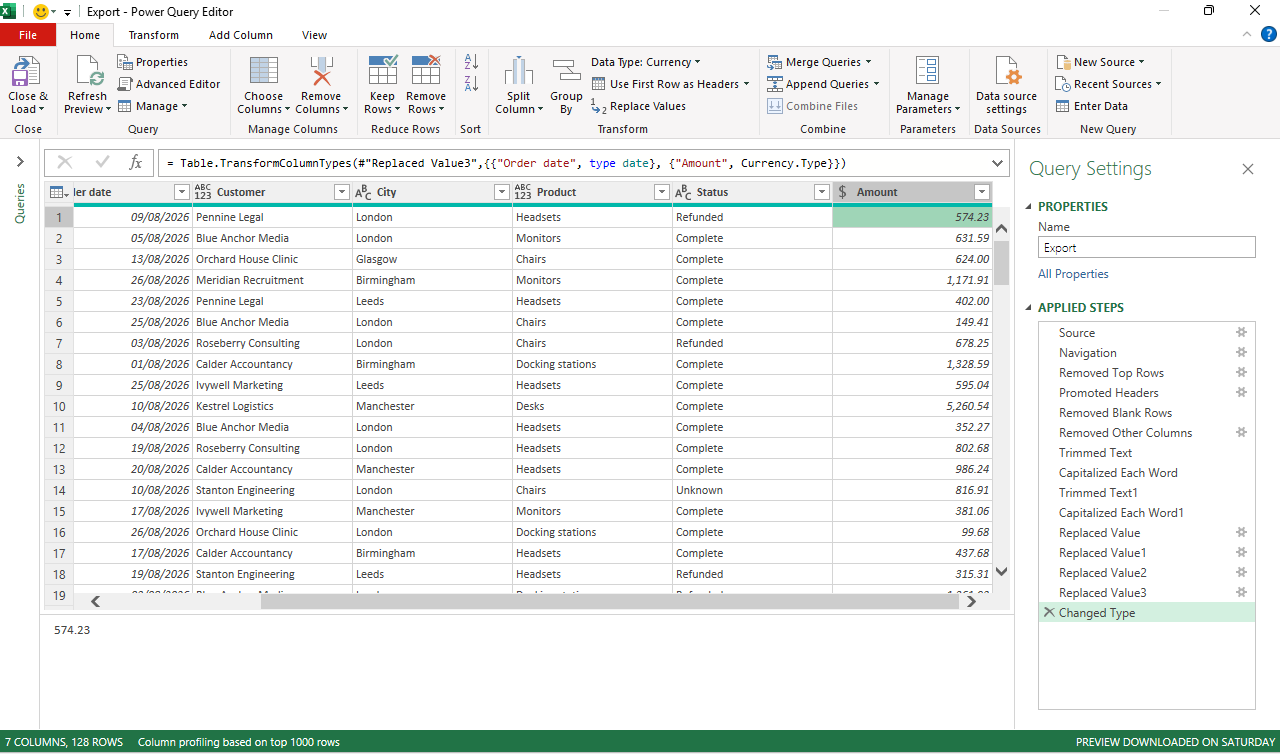Open gear settings for Removed Top Rows
Viewport: 1280px width, 754px height.
coord(1242,373)
